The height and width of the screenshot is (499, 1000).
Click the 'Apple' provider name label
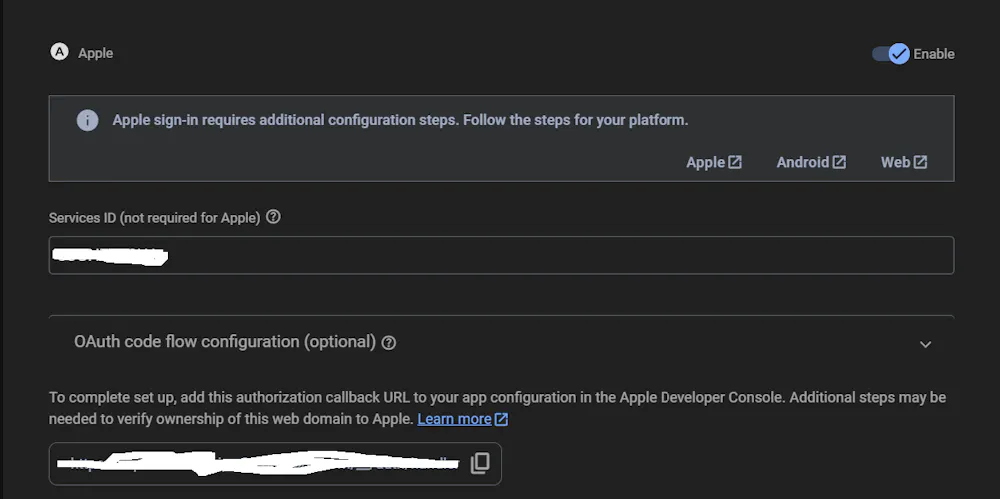(96, 54)
